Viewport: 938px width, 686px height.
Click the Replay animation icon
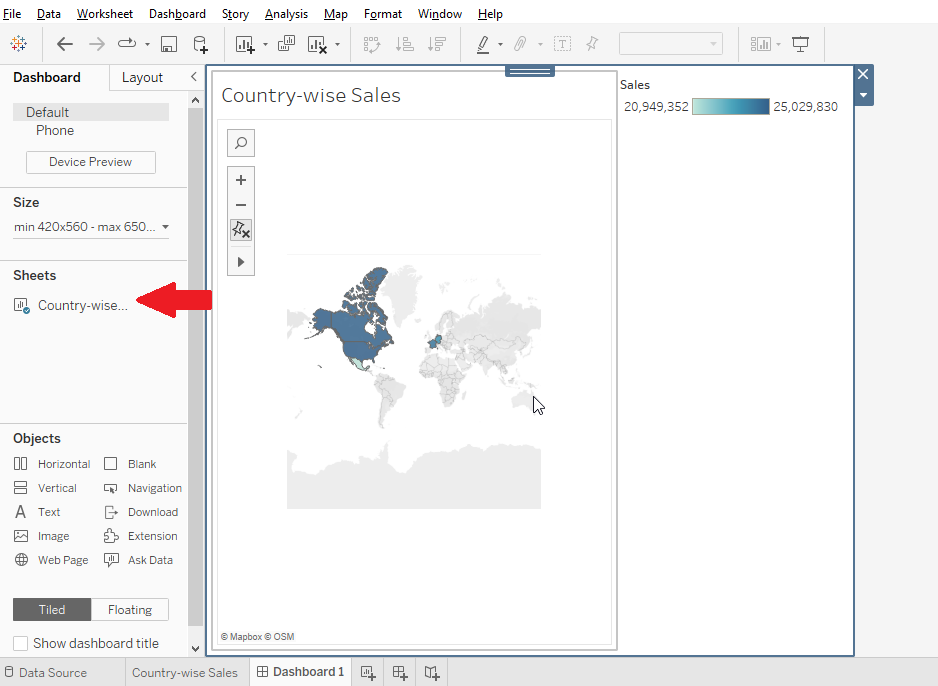pos(127,43)
